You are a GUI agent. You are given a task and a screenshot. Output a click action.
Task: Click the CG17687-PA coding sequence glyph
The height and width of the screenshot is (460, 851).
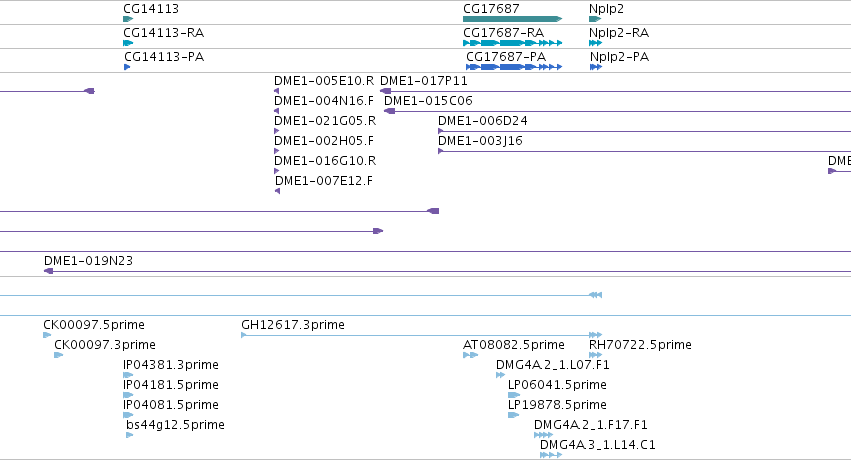pyautogui.click(x=514, y=67)
